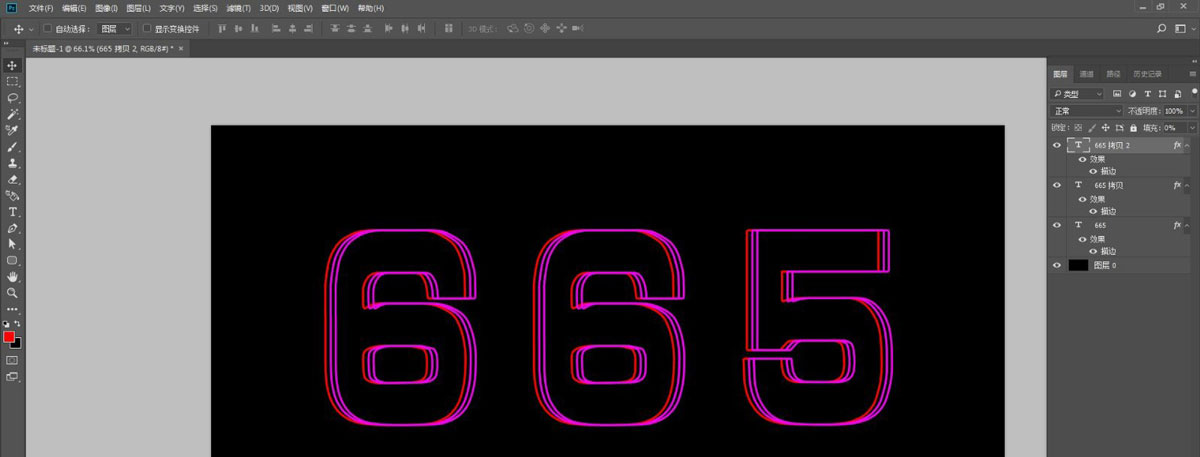Switch to 通道 channels tab
The height and width of the screenshot is (457, 1200).
click(1087, 74)
